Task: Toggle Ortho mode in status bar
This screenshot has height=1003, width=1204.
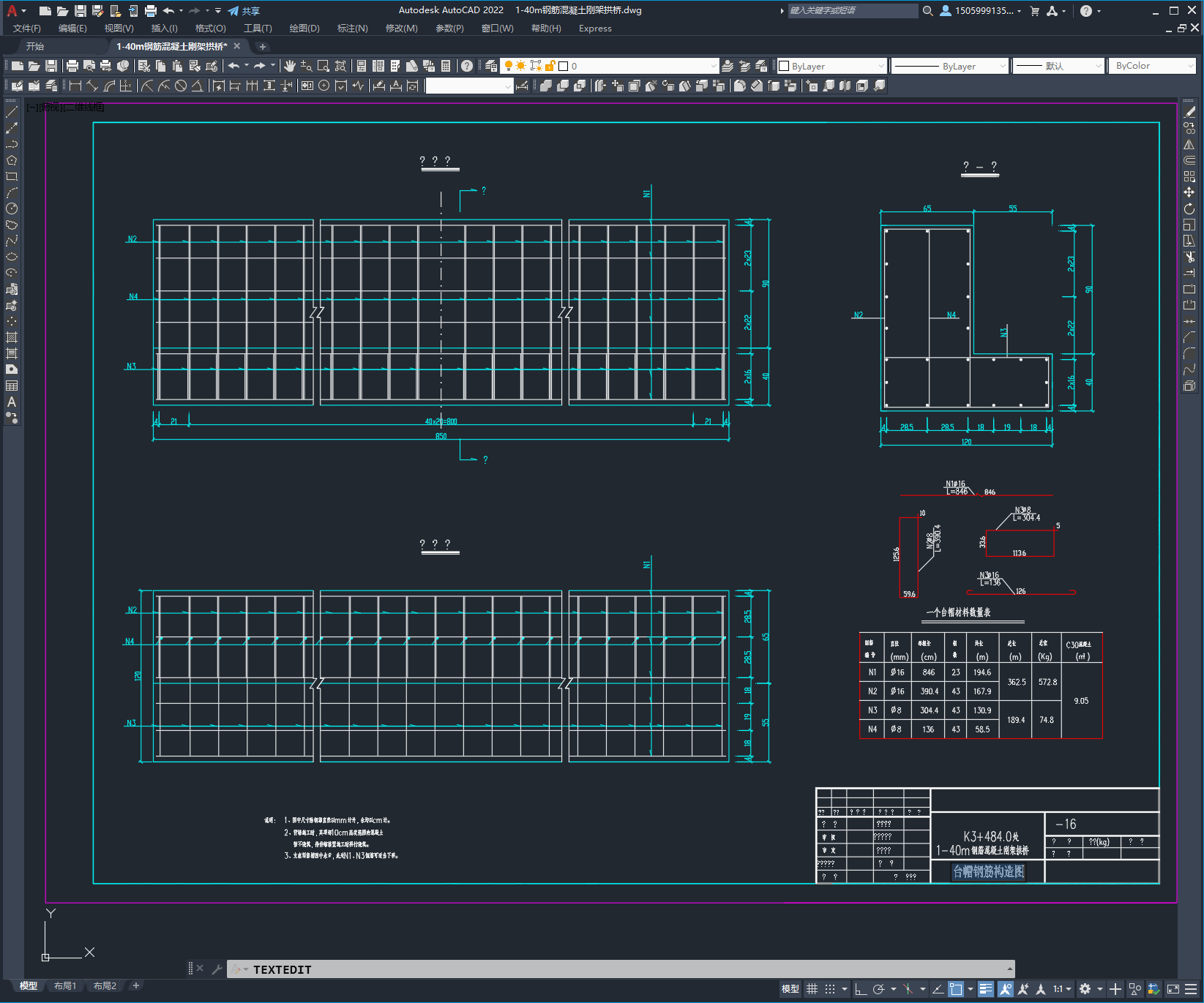Action: click(861, 989)
